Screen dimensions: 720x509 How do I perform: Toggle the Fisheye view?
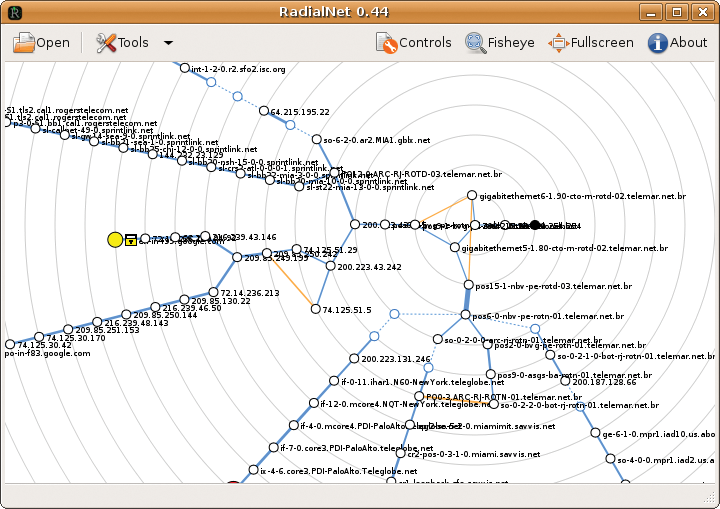tap(500, 43)
